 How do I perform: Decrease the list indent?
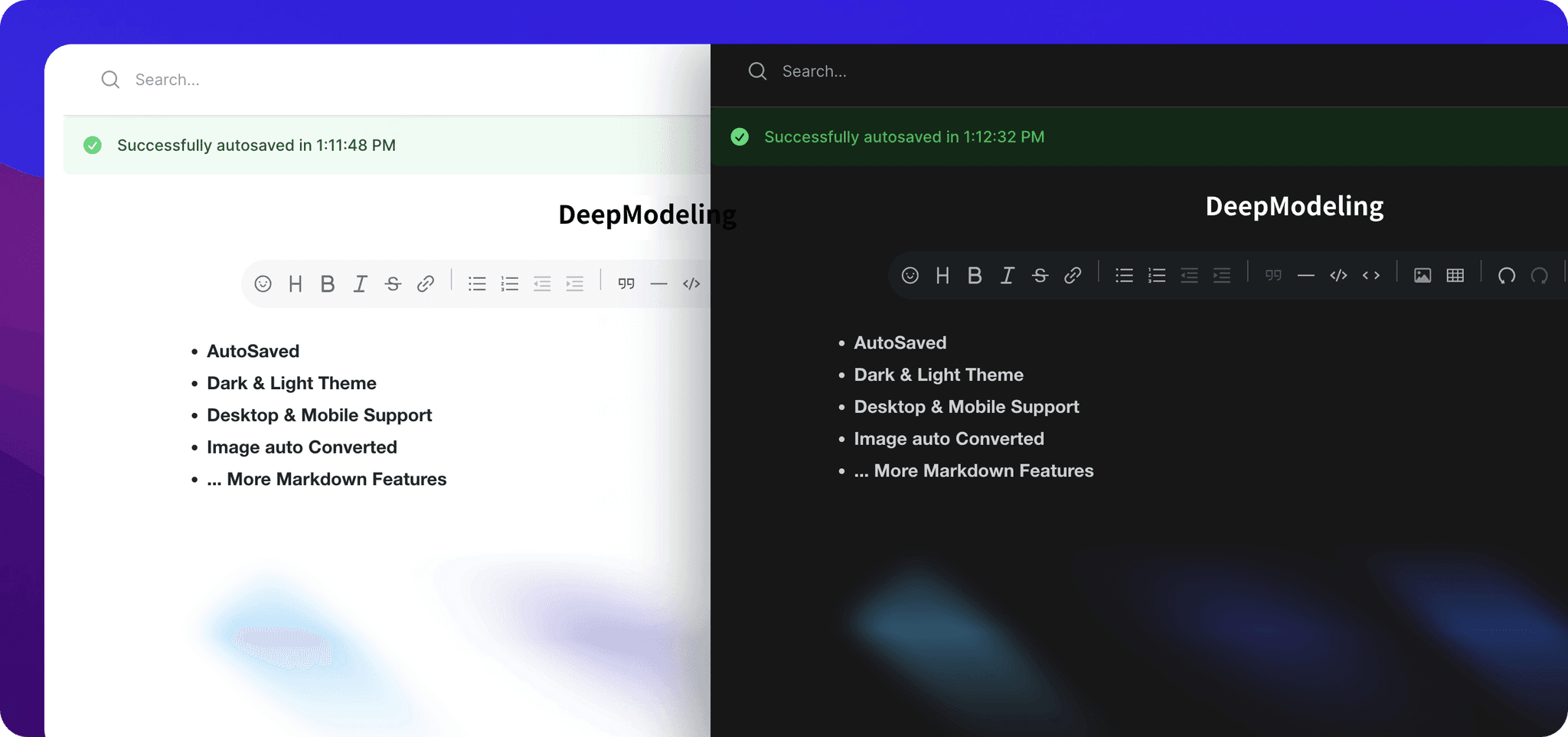pos(542,283)
